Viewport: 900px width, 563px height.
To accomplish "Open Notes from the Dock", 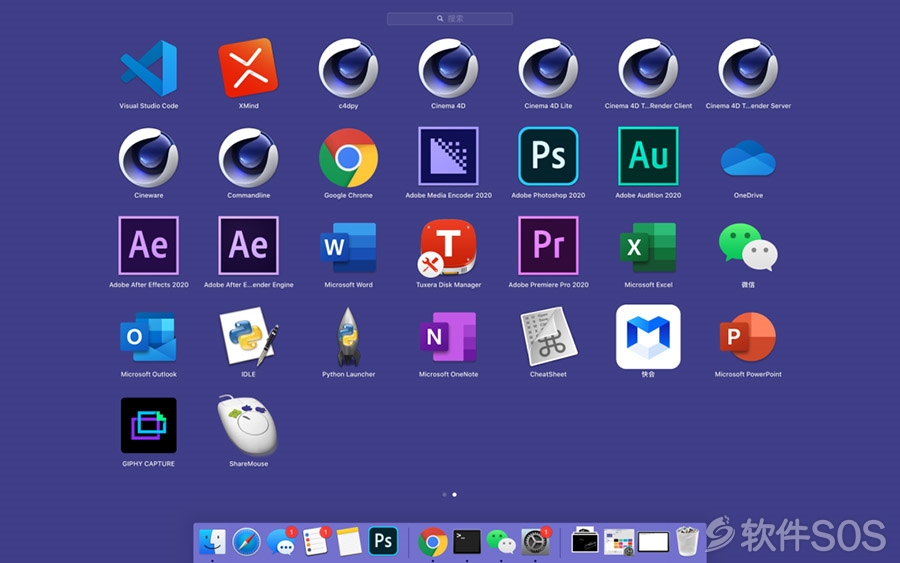I will click(349, 541).
